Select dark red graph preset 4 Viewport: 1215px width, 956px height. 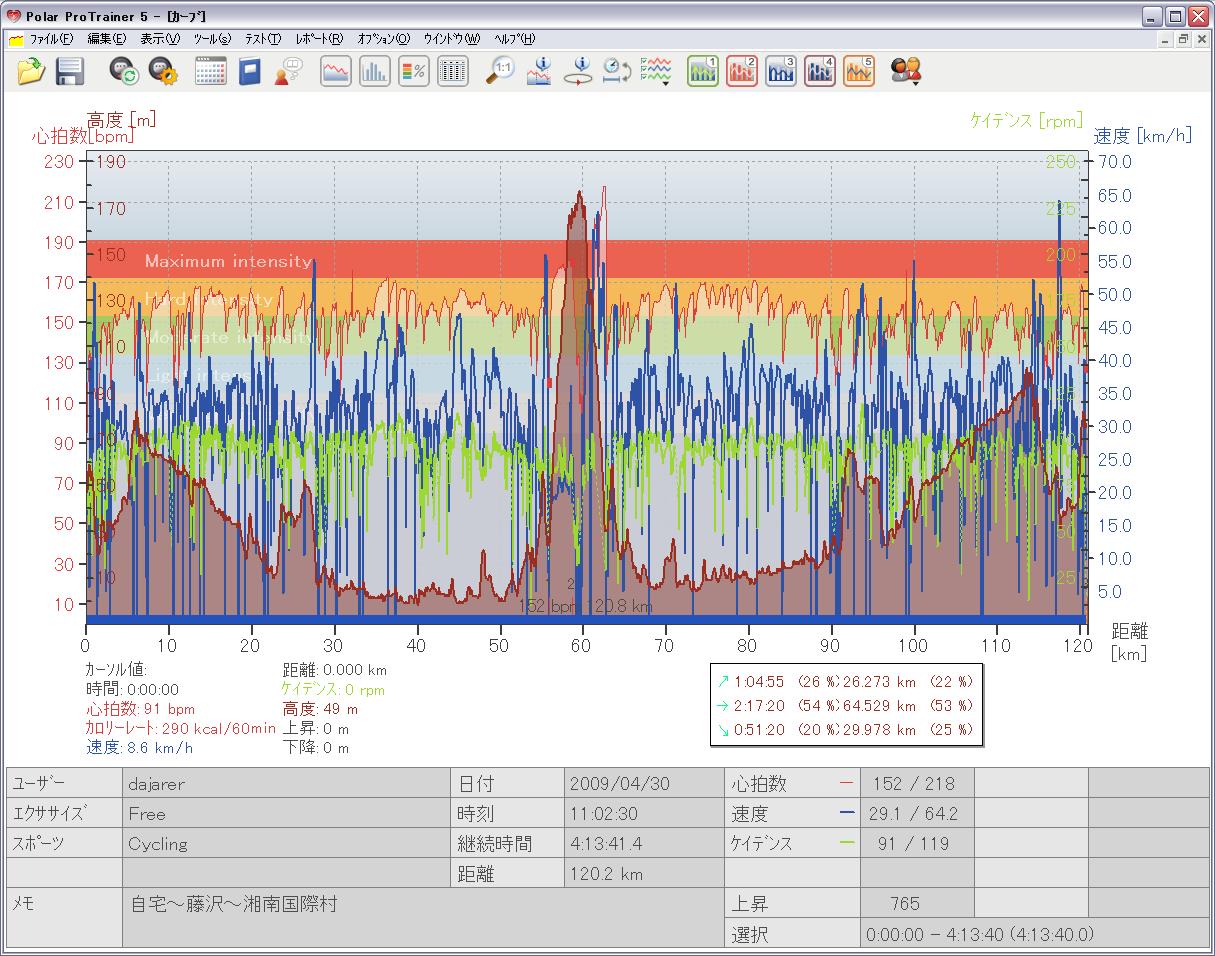[x=820, y=71]
